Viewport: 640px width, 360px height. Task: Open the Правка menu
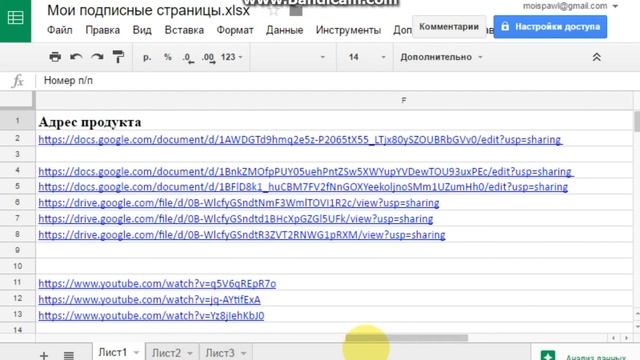point(102,30)
